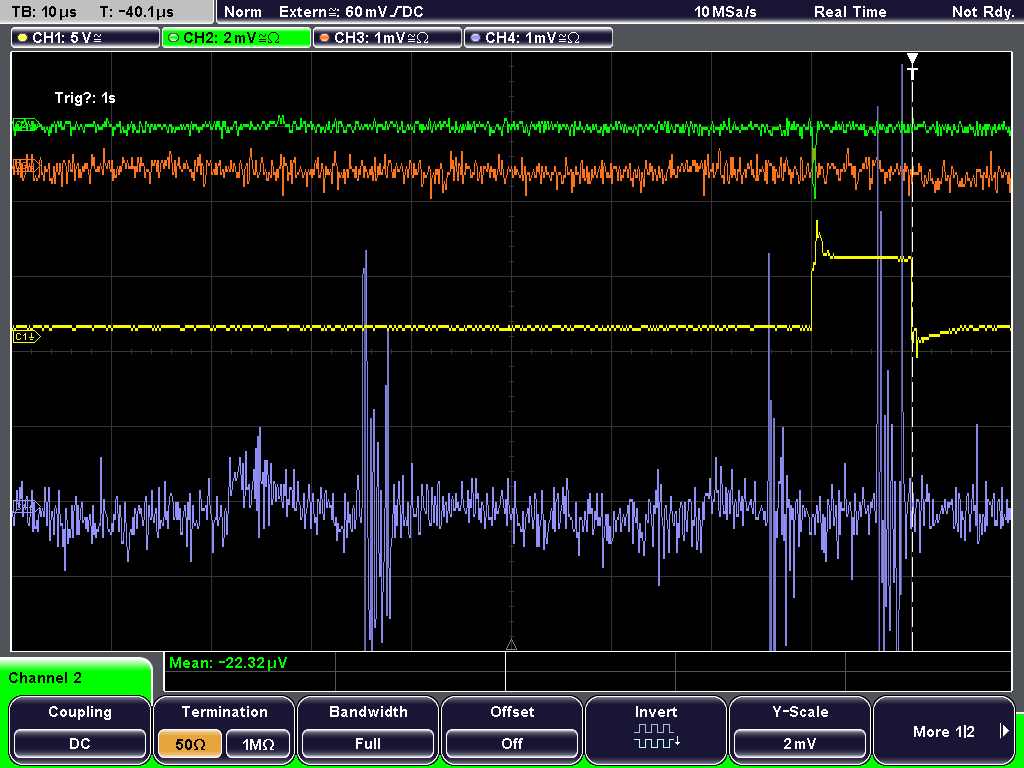Click the center time reference triangle at bottom
The height and width of the screenshot is (768, 1024).
(x=511, y=645)
